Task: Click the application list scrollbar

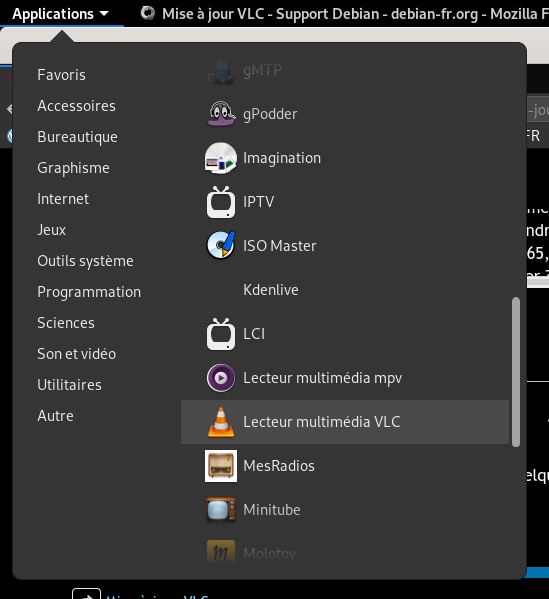Action: (x=516, y=372)
